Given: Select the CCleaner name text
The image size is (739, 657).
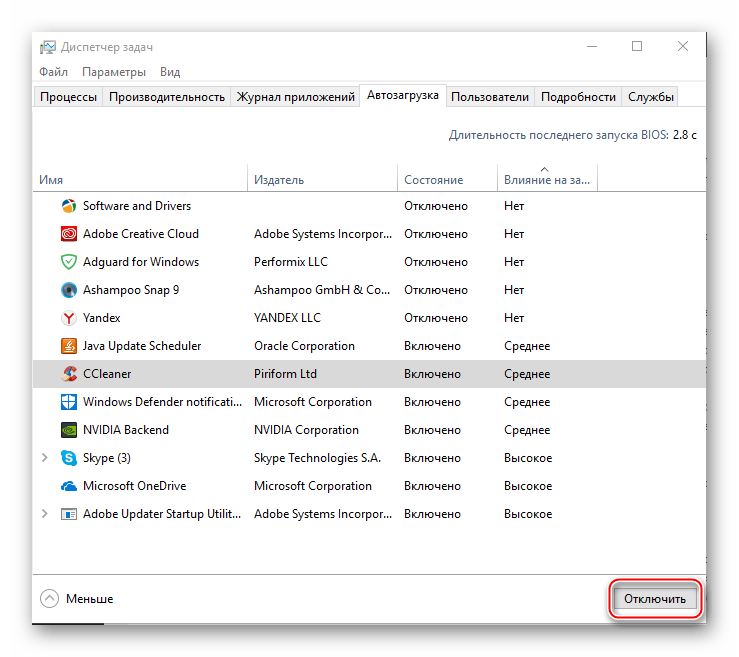Looking at the screenshot, I should click(x=107, y=374).
